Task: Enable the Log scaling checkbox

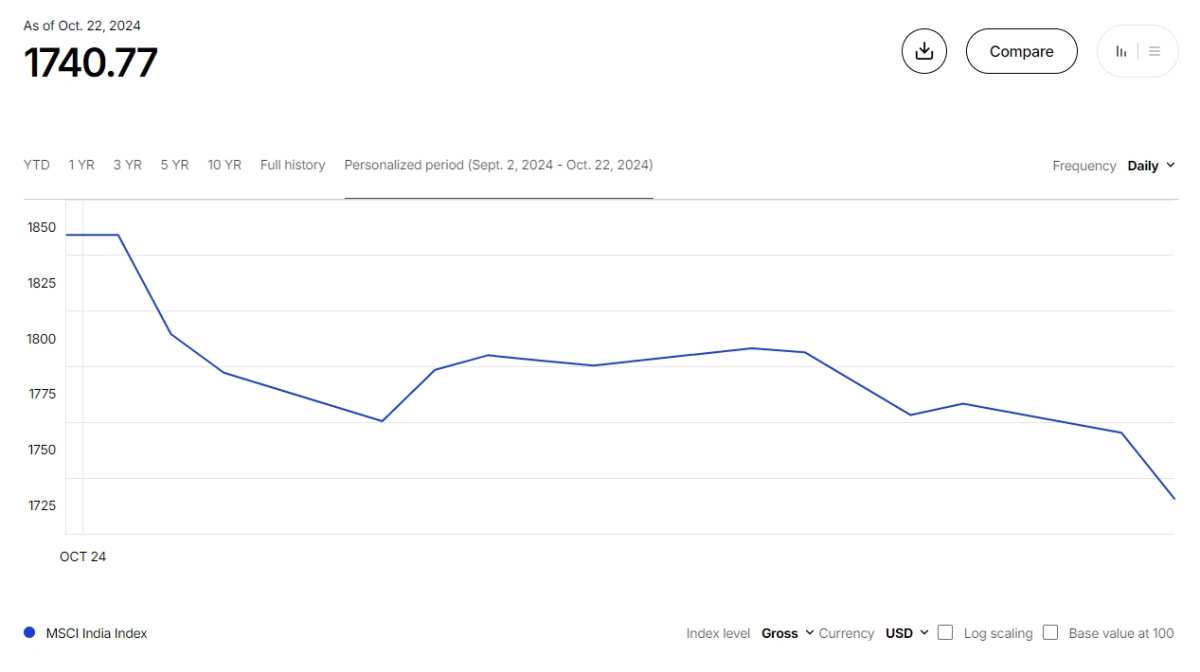Action: (x=945, y=632)
